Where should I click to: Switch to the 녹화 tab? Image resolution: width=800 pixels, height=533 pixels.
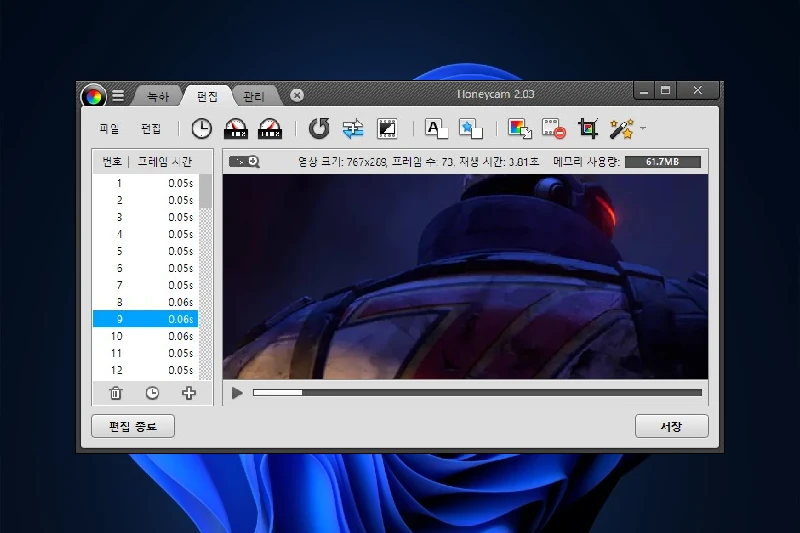click(158, 96)
